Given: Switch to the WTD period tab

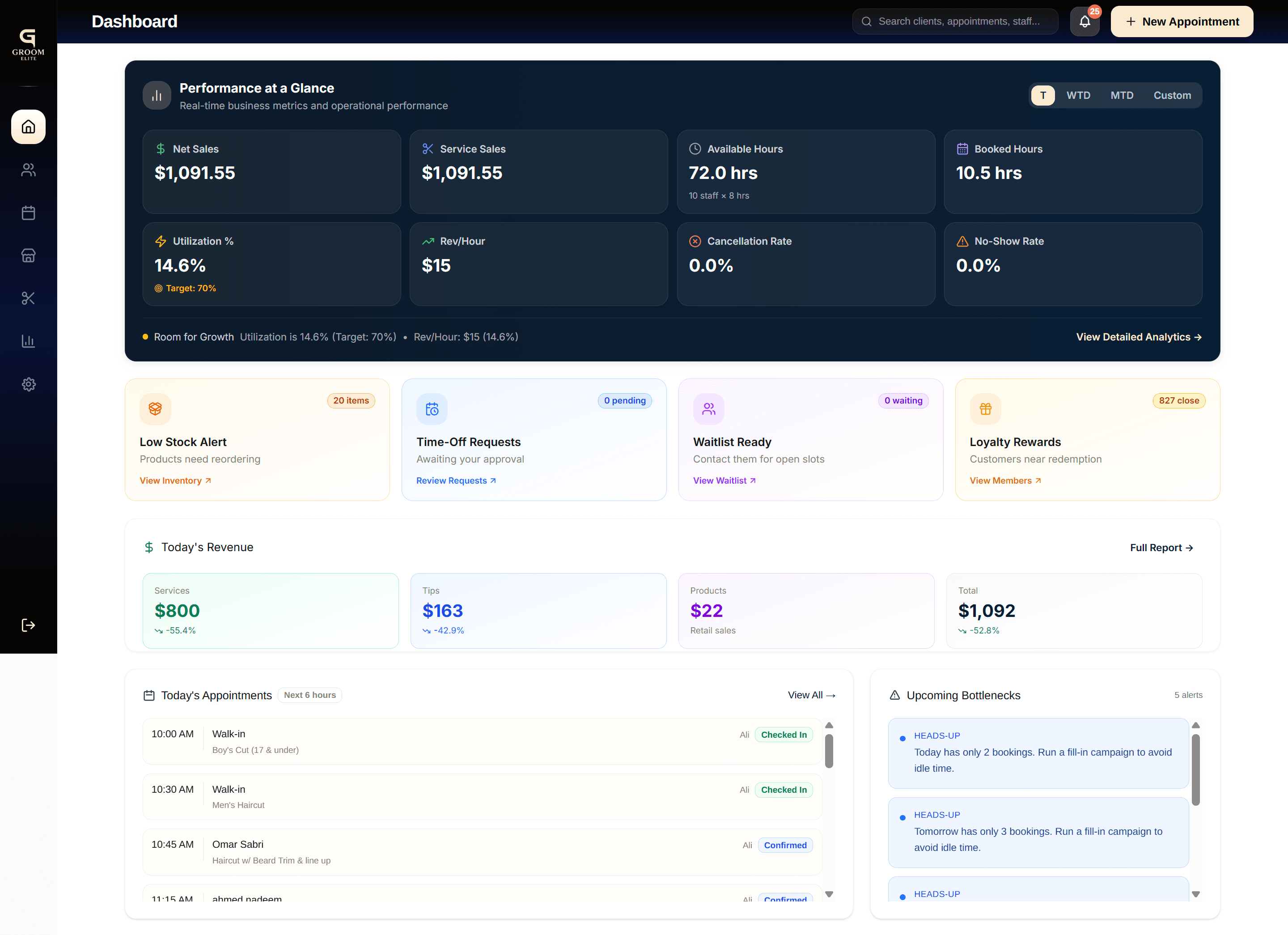Looking at the screenshot, I should pos(1078,95).
